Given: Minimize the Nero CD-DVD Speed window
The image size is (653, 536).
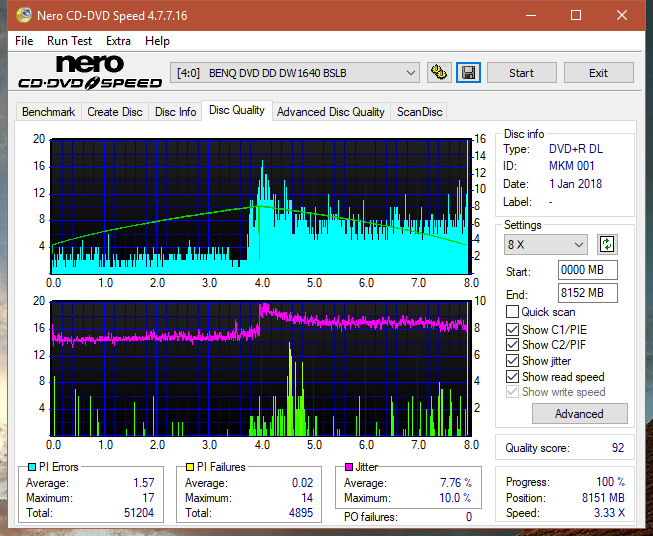Looking at the screenshot, I should [531, 15].
